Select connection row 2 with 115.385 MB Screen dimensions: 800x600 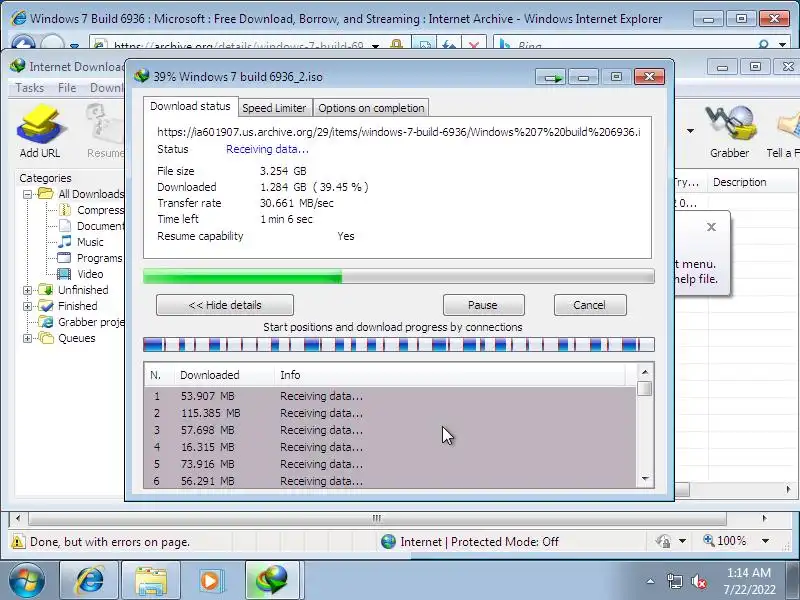click(390, 413)
